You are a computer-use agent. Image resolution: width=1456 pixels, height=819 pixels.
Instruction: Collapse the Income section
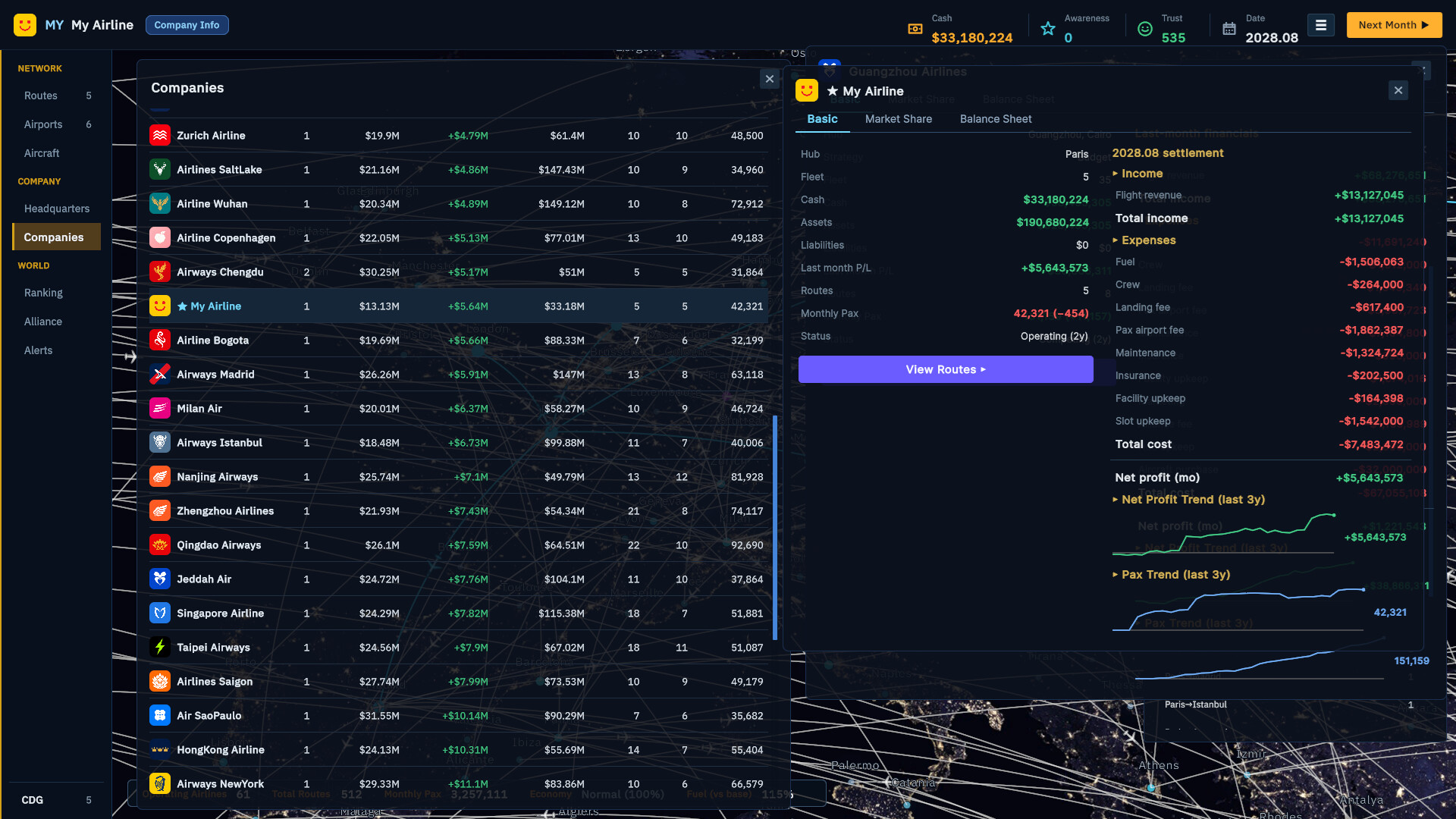[x=1137, y=174]
